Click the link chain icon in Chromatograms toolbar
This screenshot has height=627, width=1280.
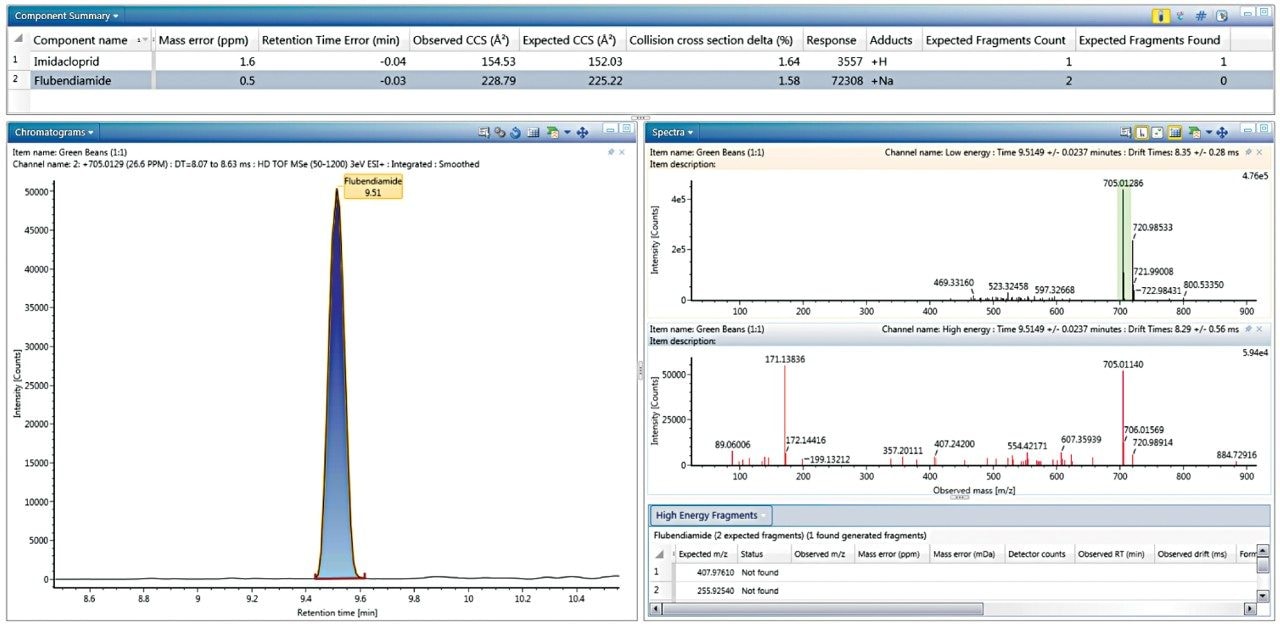[500, 132]
